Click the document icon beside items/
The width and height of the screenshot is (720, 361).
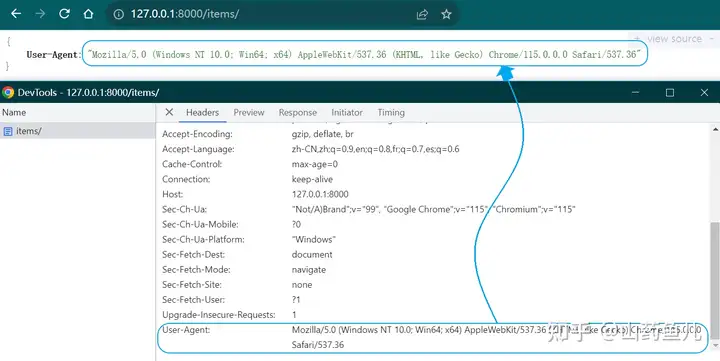[8, 131]
